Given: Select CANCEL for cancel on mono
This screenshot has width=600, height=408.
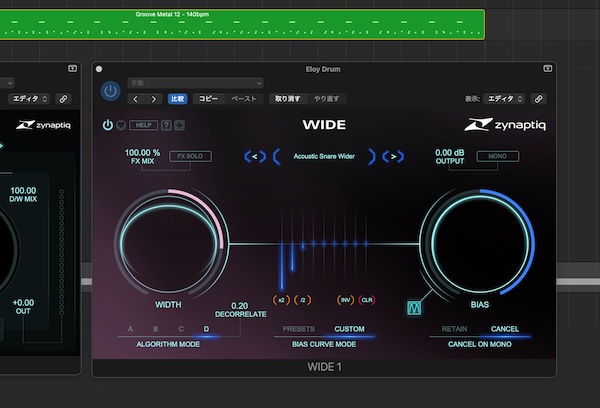Looking at the screenshot, I should [x=505, y=329].
